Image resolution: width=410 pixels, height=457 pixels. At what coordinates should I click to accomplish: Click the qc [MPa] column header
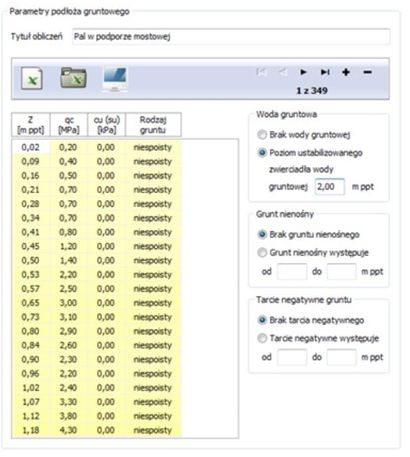pyautogui.click(x=69, y=125)
